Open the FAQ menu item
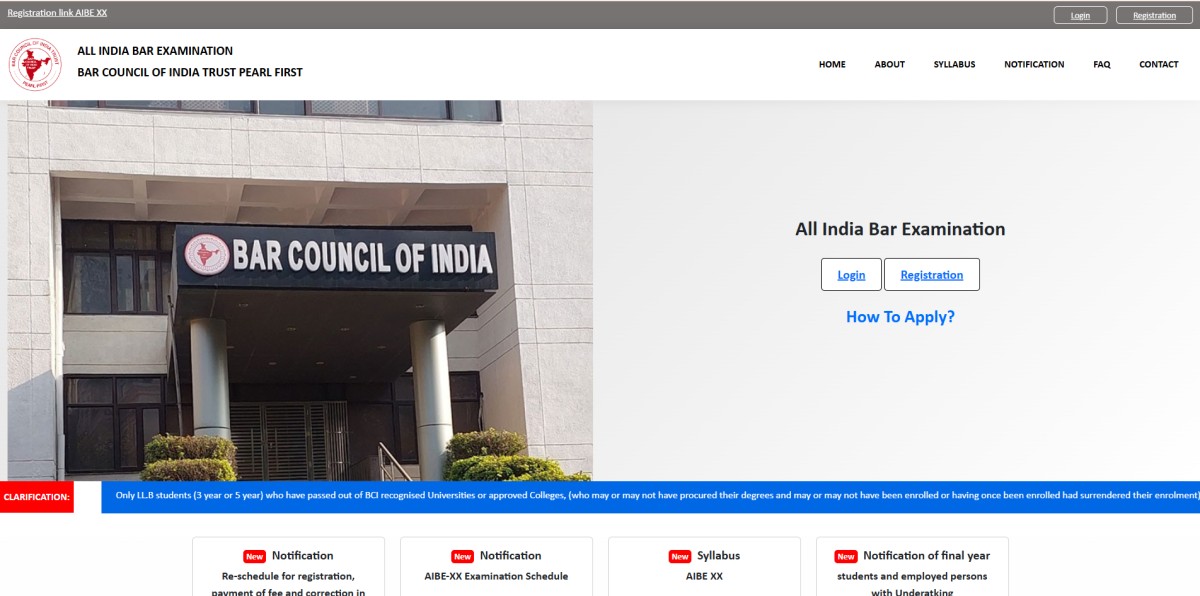 1102,64
